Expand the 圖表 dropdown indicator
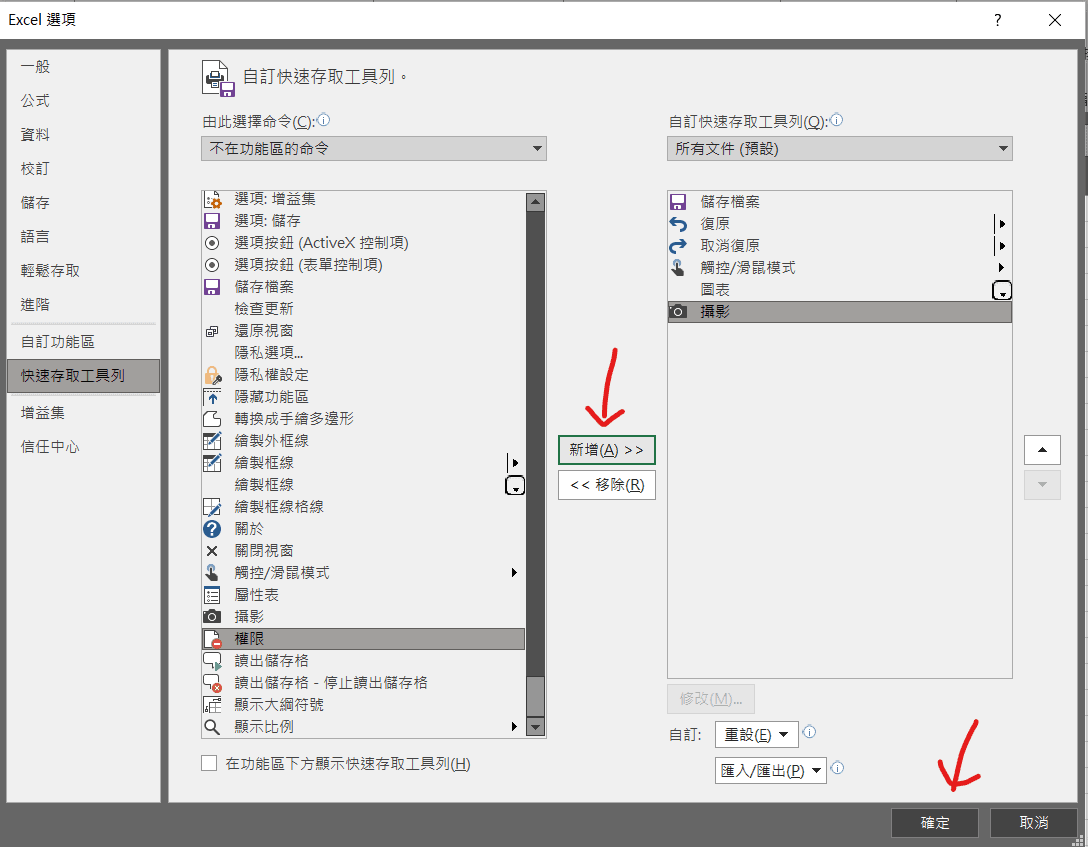The height and width of the screenshot is (847, 1088). (x=1002, y=291)
